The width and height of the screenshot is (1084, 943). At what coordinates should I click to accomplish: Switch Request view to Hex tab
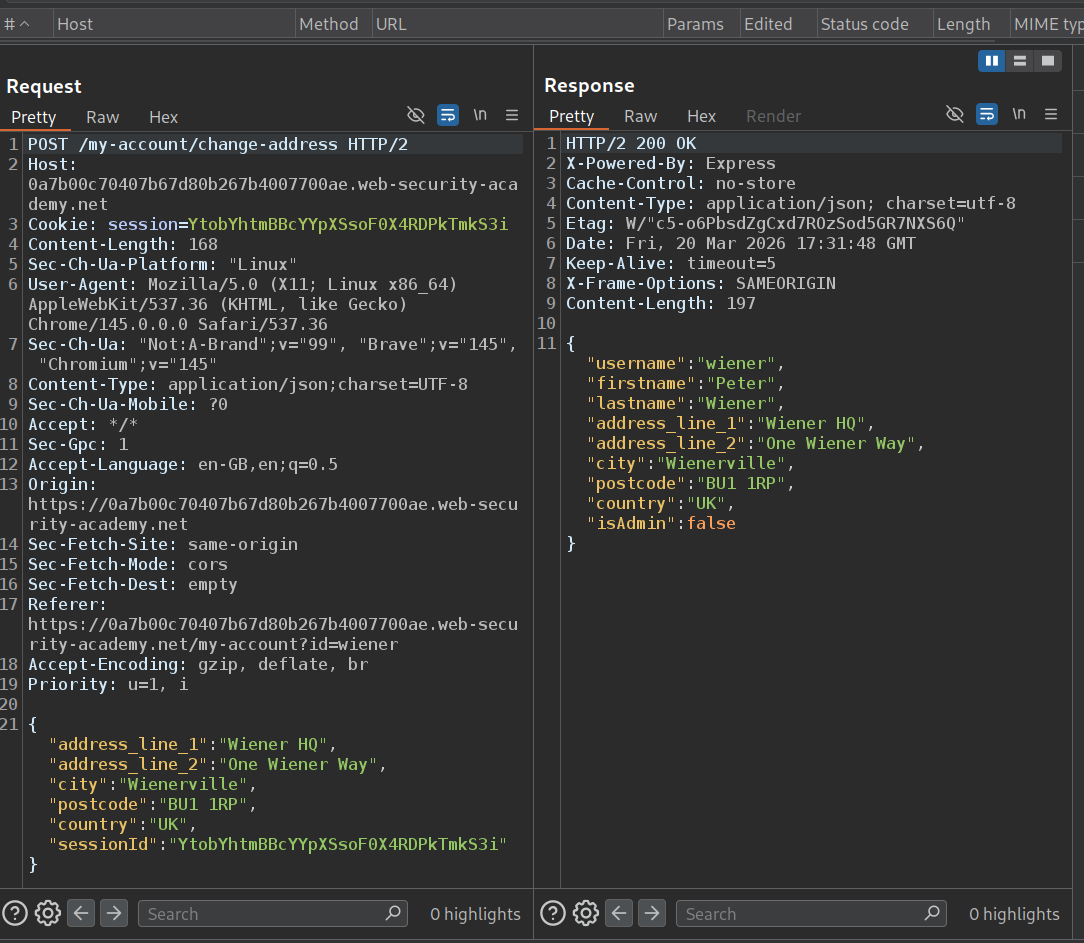[x=163, y=117]
